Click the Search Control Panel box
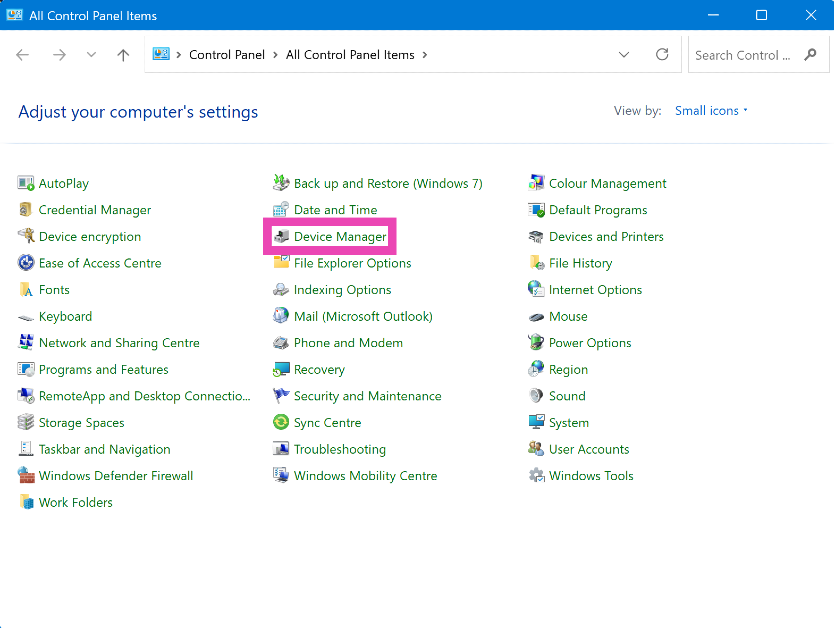The image size is (834, 628). (742, 55)
